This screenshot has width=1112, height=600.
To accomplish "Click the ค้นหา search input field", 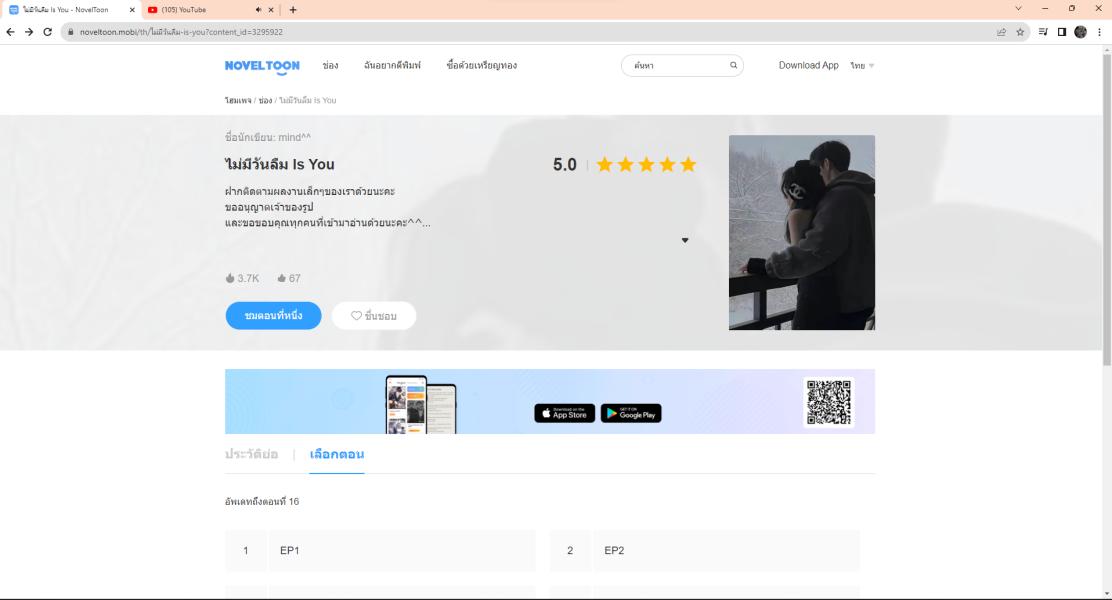I will point(675,66).
